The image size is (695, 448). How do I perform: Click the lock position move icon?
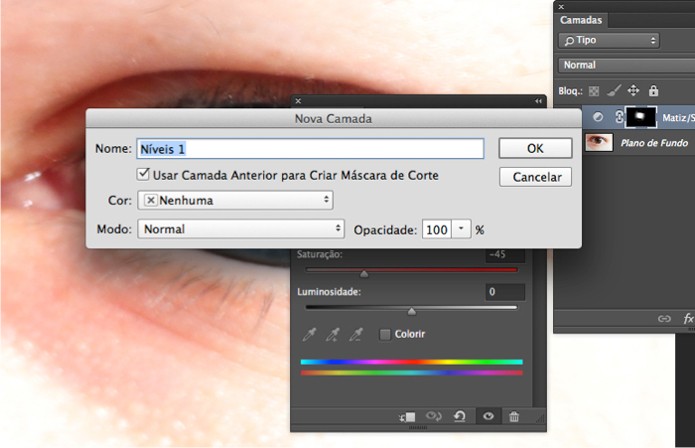633,90
